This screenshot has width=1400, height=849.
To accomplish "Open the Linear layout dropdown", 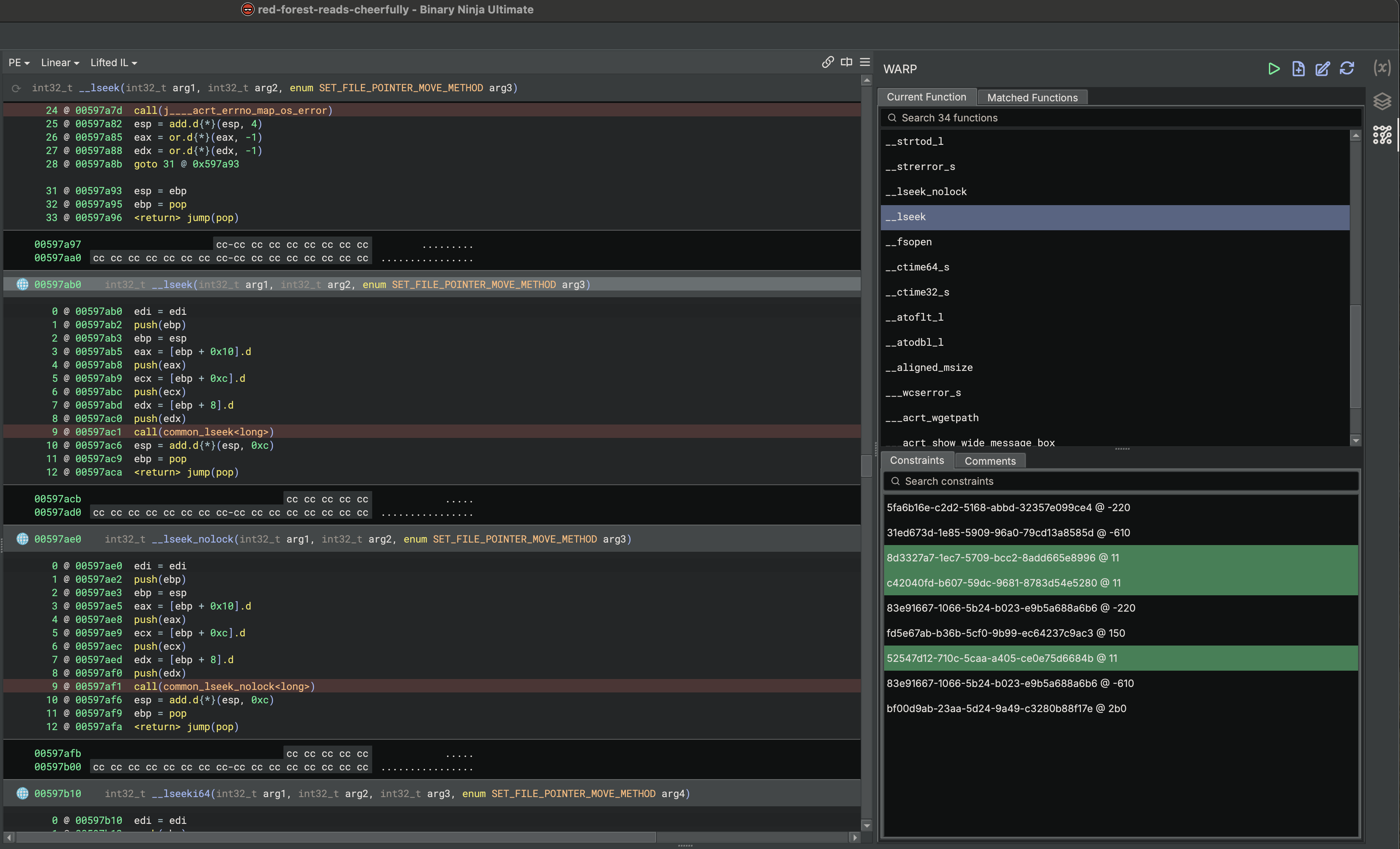I will 59,62.
